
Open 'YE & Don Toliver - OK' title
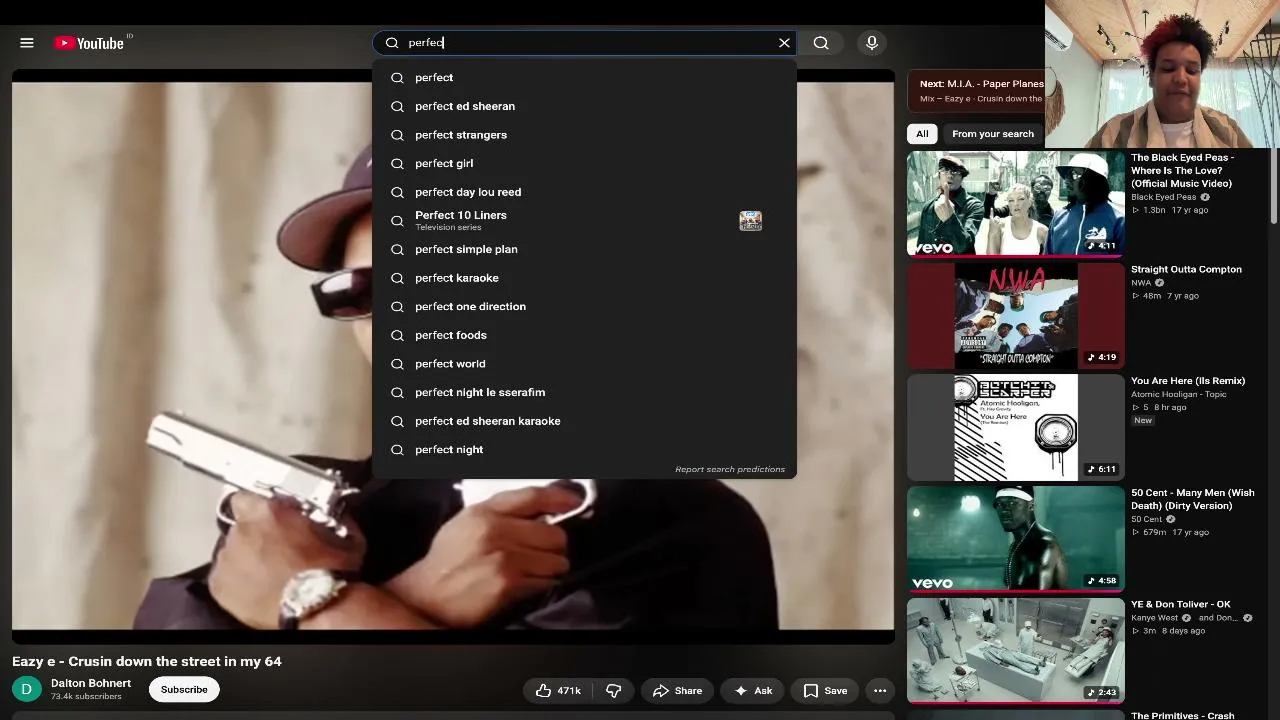pos(1181,604)
